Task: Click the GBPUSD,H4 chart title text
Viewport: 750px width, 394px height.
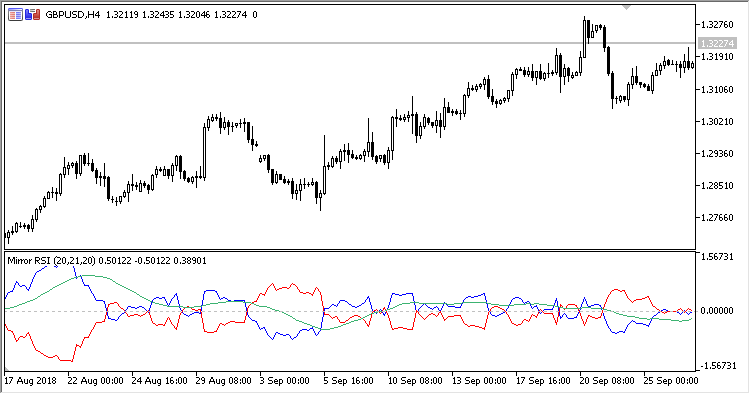Action: pyautogui.click(x=73, y=15)
